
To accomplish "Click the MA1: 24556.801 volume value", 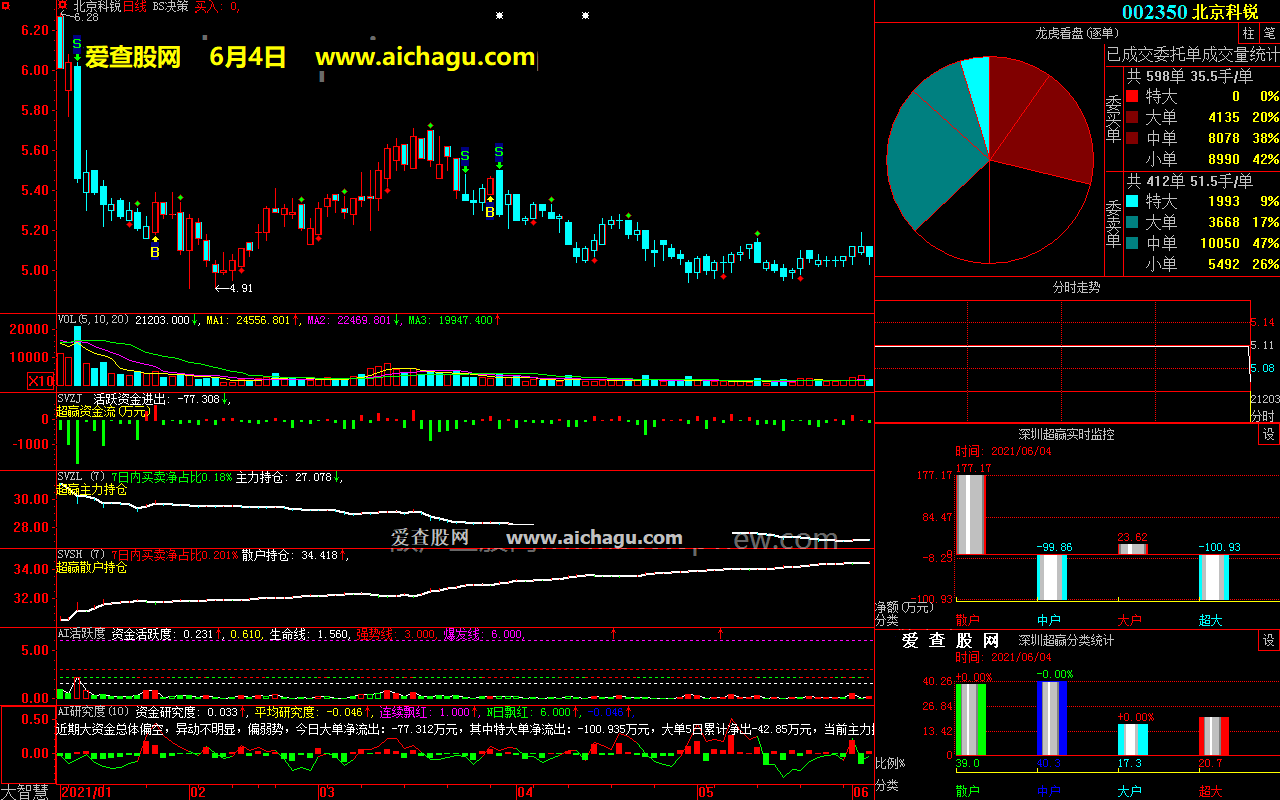I will coord(254,320).
